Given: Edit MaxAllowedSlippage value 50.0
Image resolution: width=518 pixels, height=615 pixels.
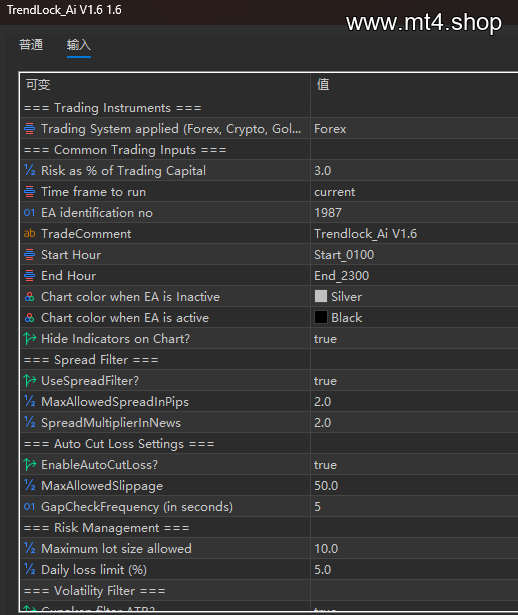Looking at the screenshot, I should tap(326, 486).
